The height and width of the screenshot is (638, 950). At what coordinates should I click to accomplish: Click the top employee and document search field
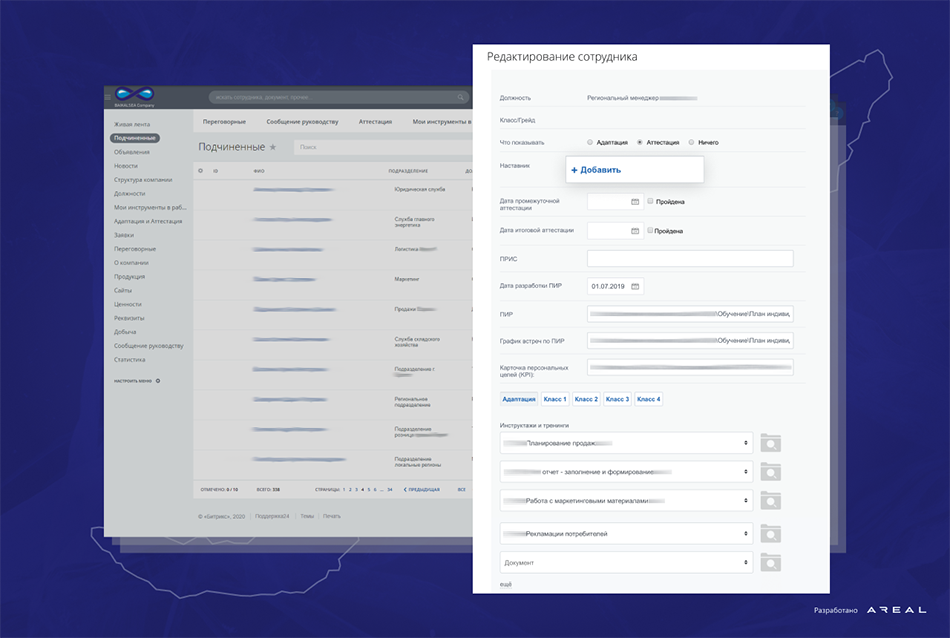point(339,97)
